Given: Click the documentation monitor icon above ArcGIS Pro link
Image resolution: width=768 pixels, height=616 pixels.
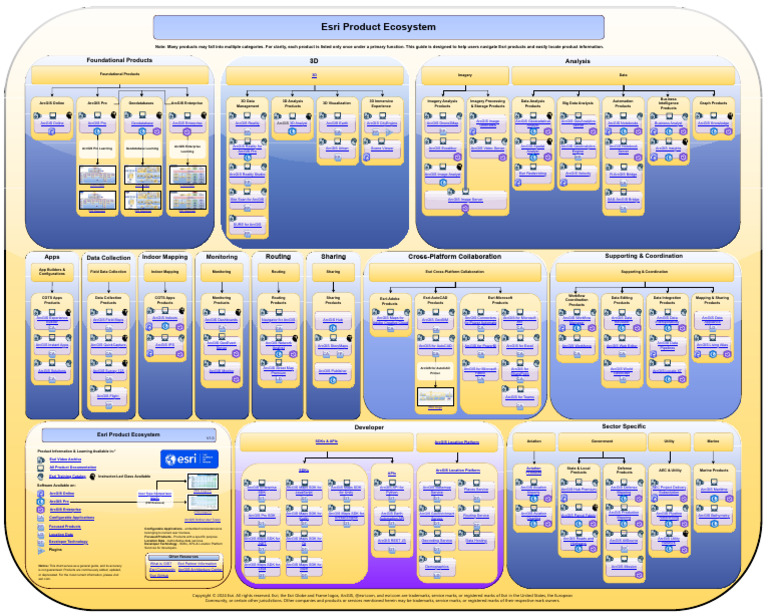Looking at the screenshot, I should 98,115.
